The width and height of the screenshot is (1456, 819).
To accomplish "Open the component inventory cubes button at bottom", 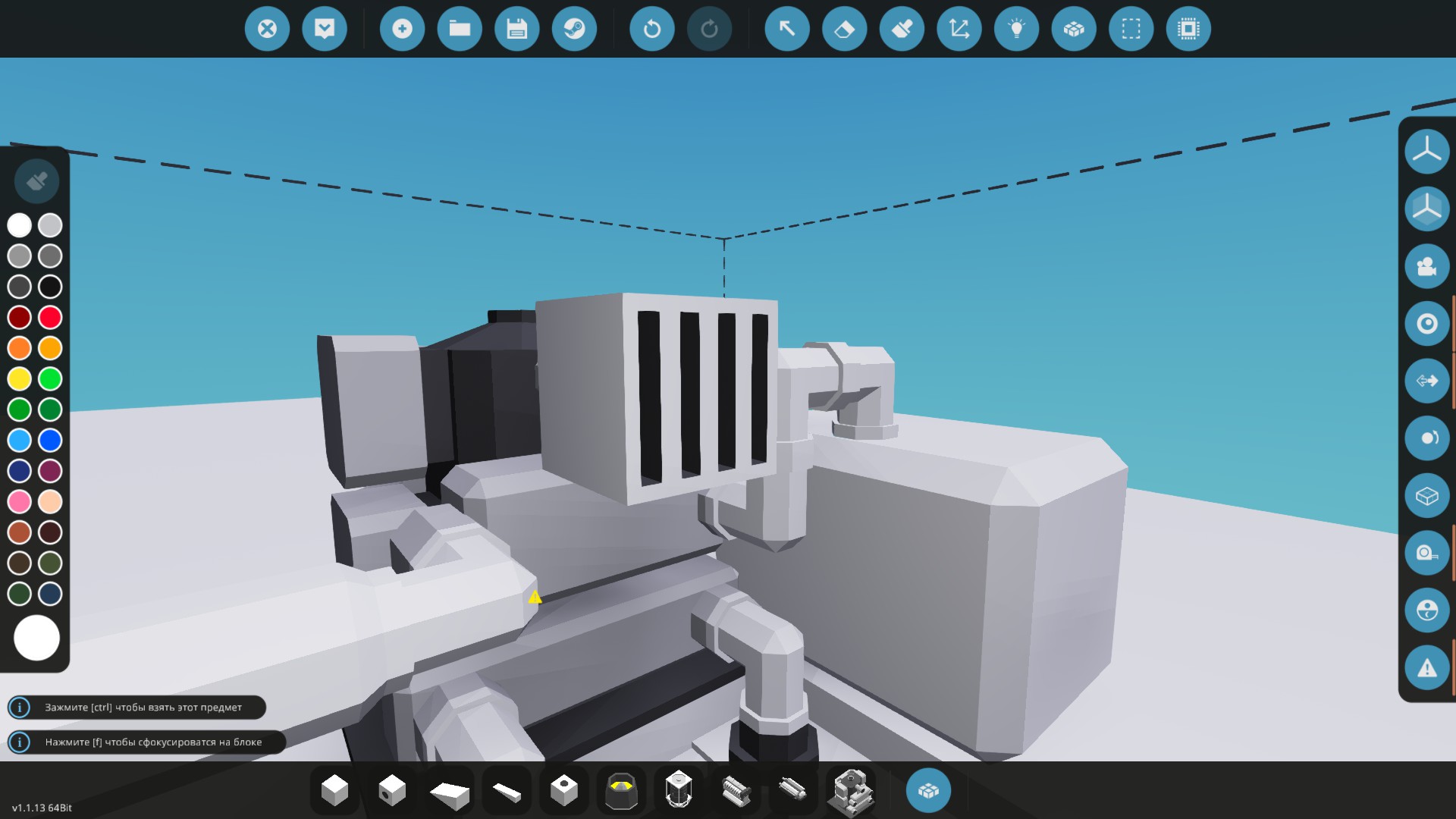I will (928, 791).
